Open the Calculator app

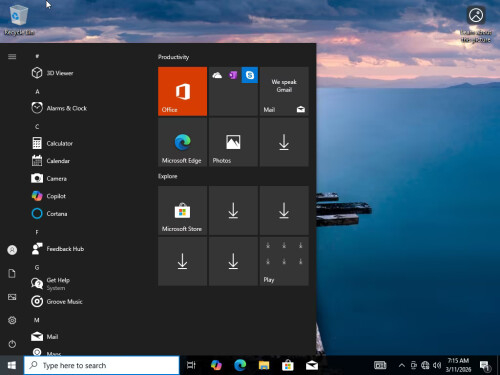point(86,143)
